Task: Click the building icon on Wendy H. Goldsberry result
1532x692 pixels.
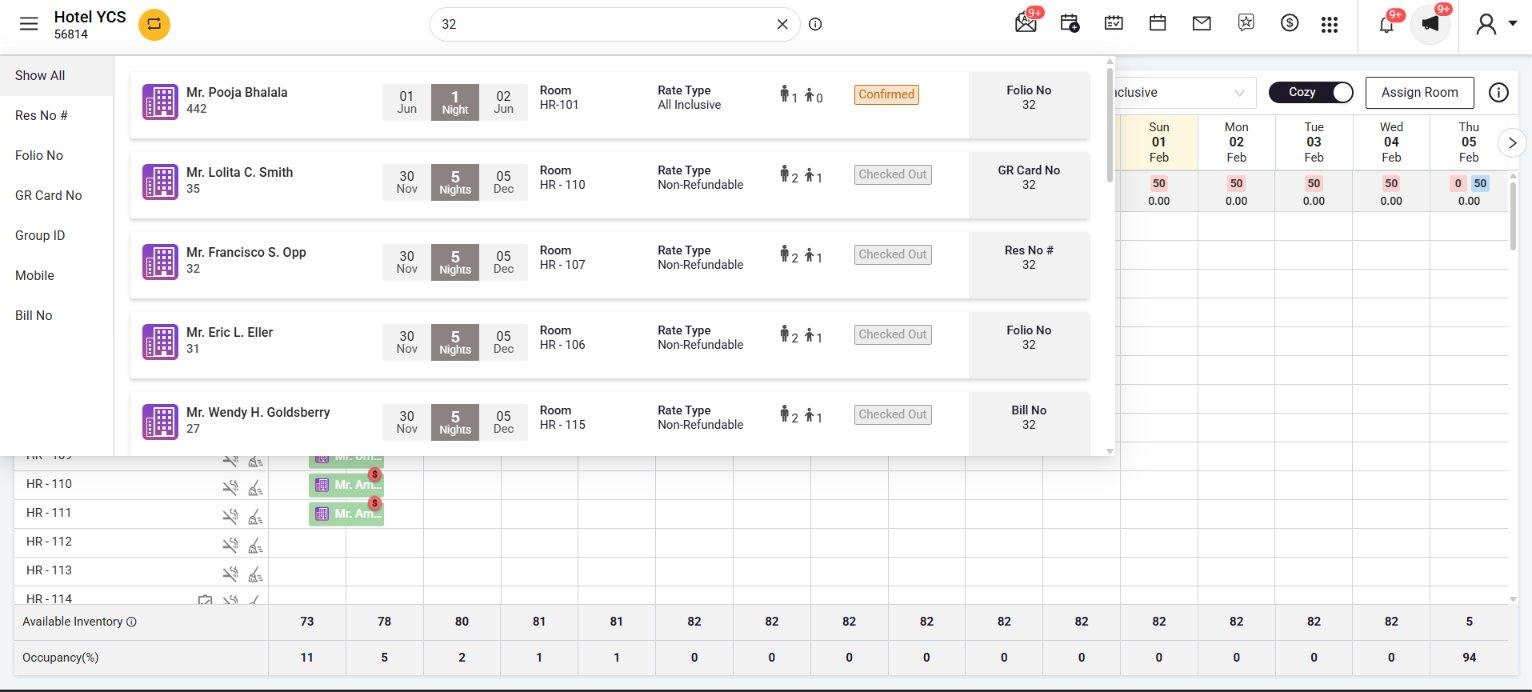Action: (x=160, y=422)
